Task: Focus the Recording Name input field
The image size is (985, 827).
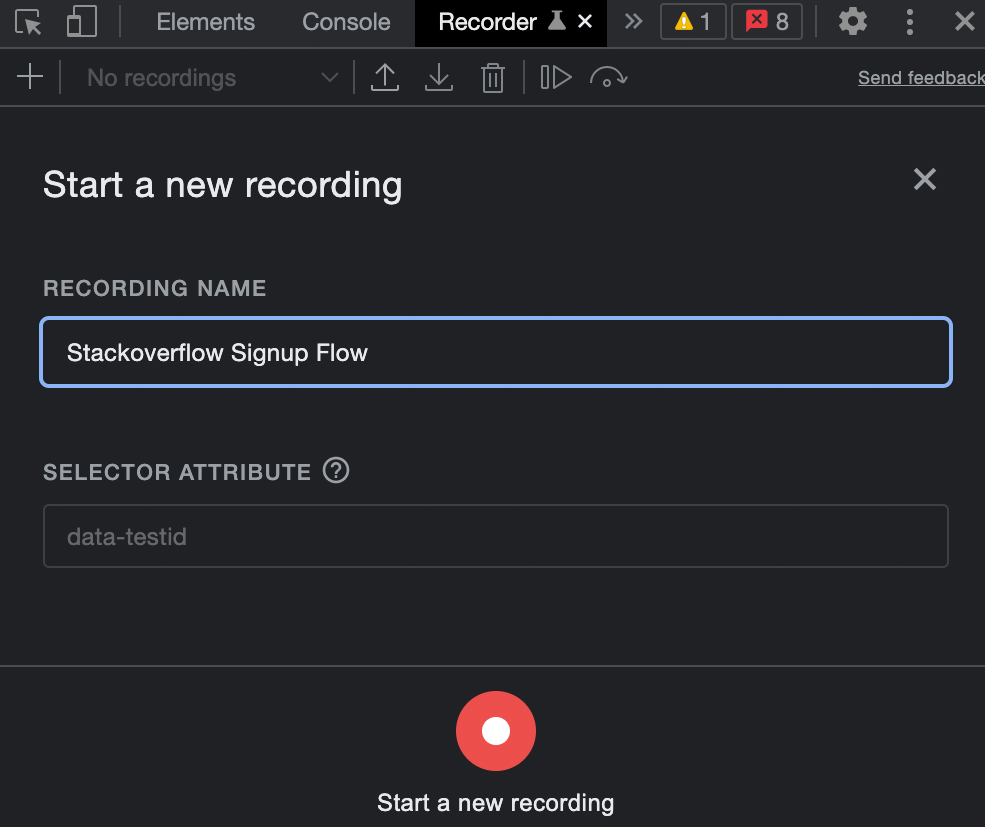Action: [x=496, y=352]
